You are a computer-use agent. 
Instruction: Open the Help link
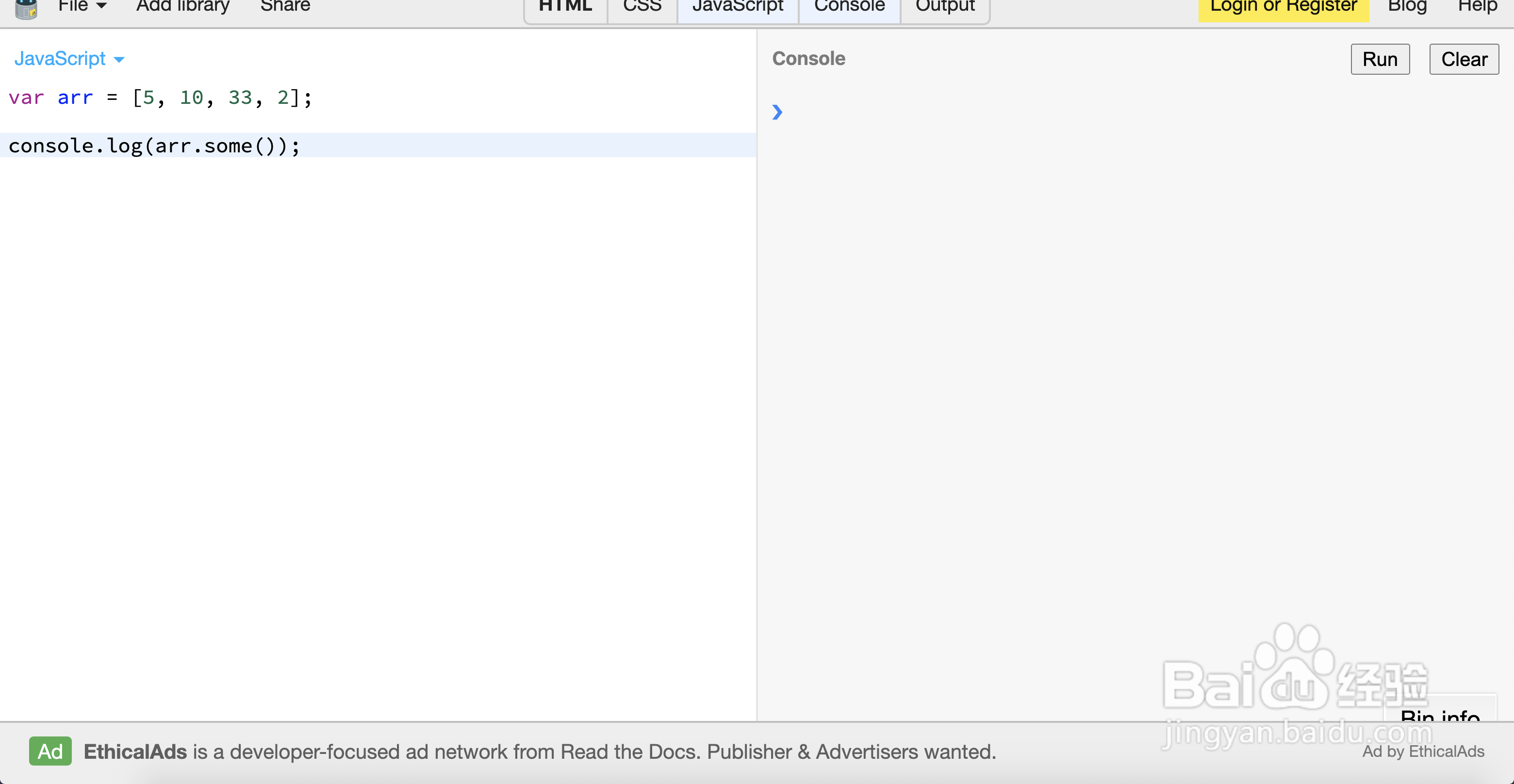1477,7
